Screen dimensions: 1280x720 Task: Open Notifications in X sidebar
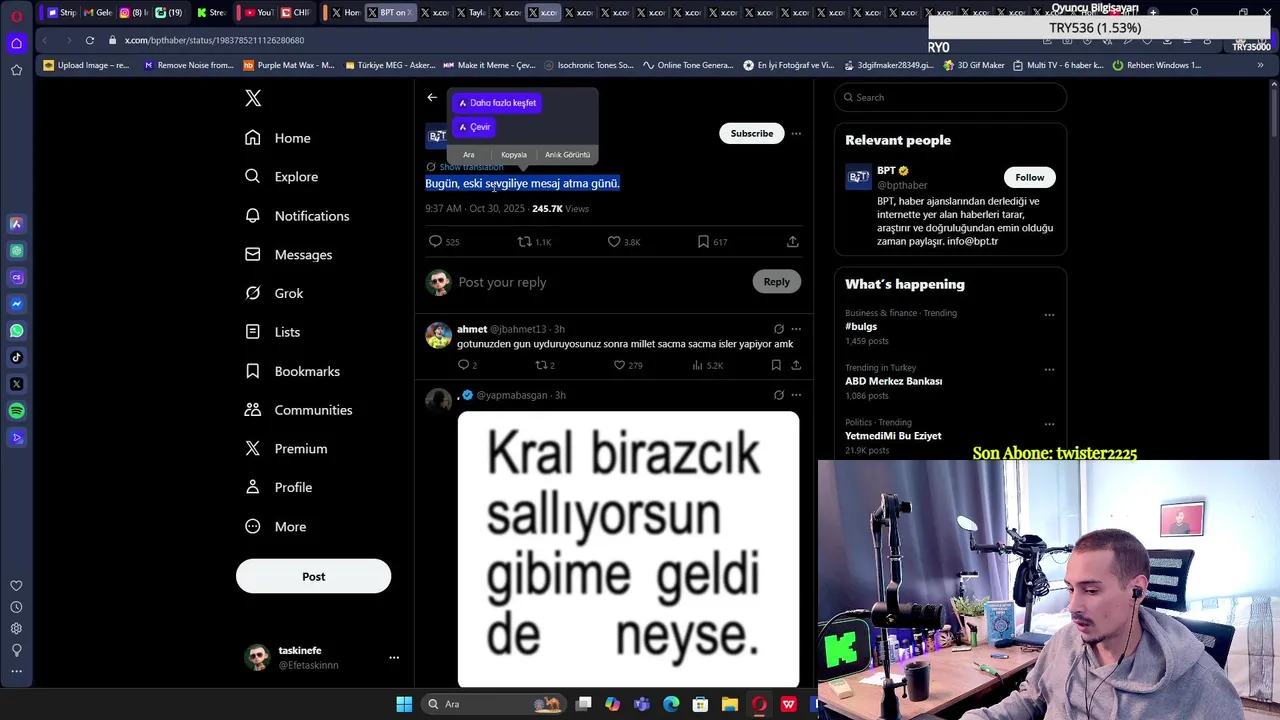pyautogui.click(x=297, y=216)
